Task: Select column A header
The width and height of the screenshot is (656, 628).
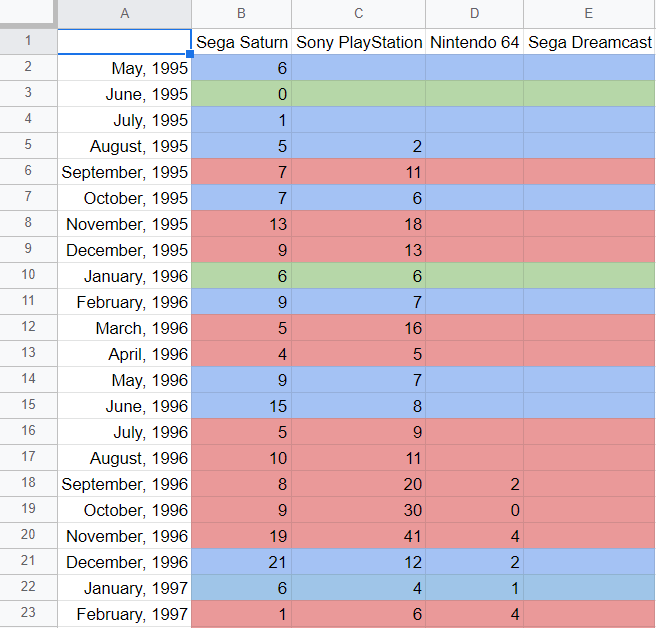Action: (x=124, y=14)
